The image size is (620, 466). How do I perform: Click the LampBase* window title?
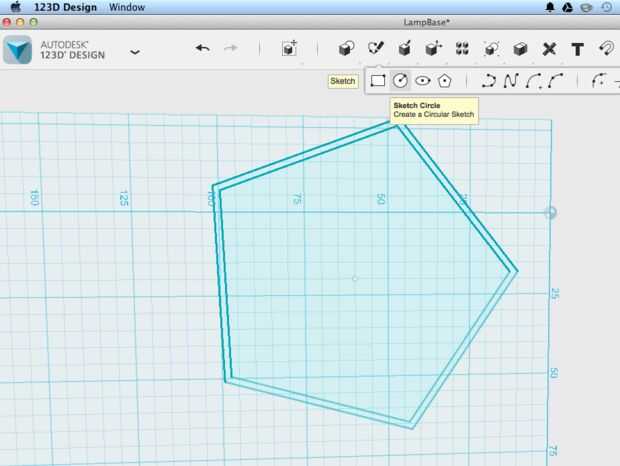427,22
